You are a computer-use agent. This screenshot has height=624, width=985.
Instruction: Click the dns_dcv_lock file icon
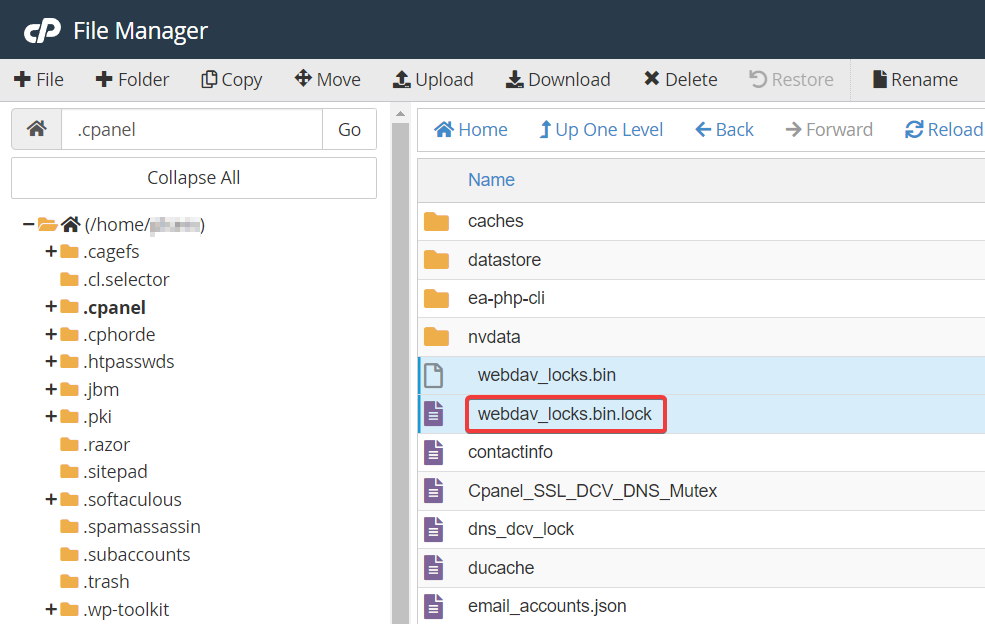(433, 529)
